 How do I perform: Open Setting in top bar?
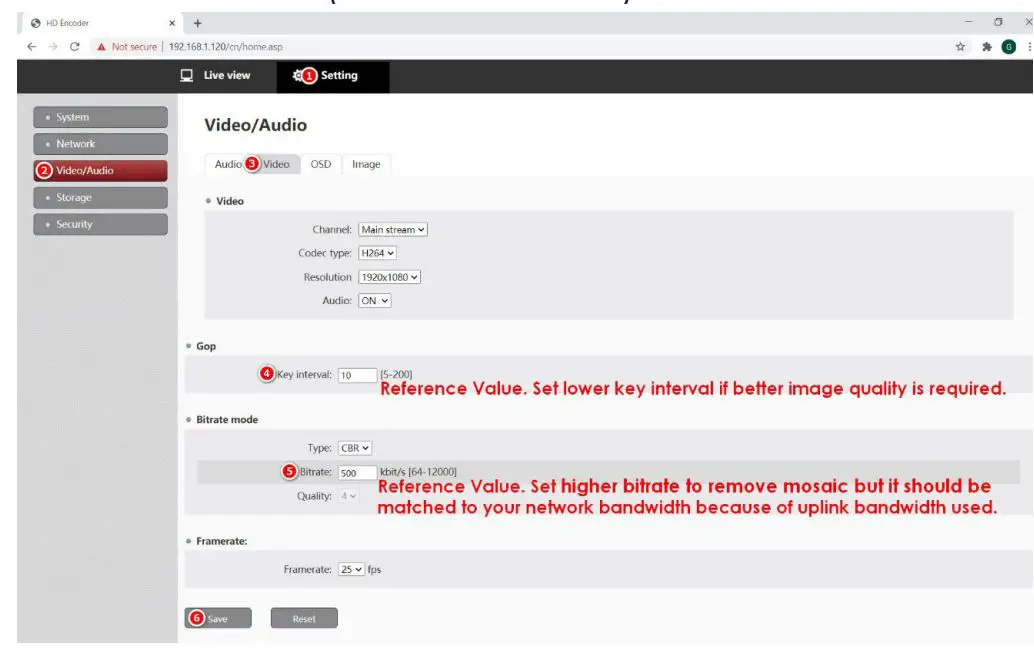[x=332, y=76]
